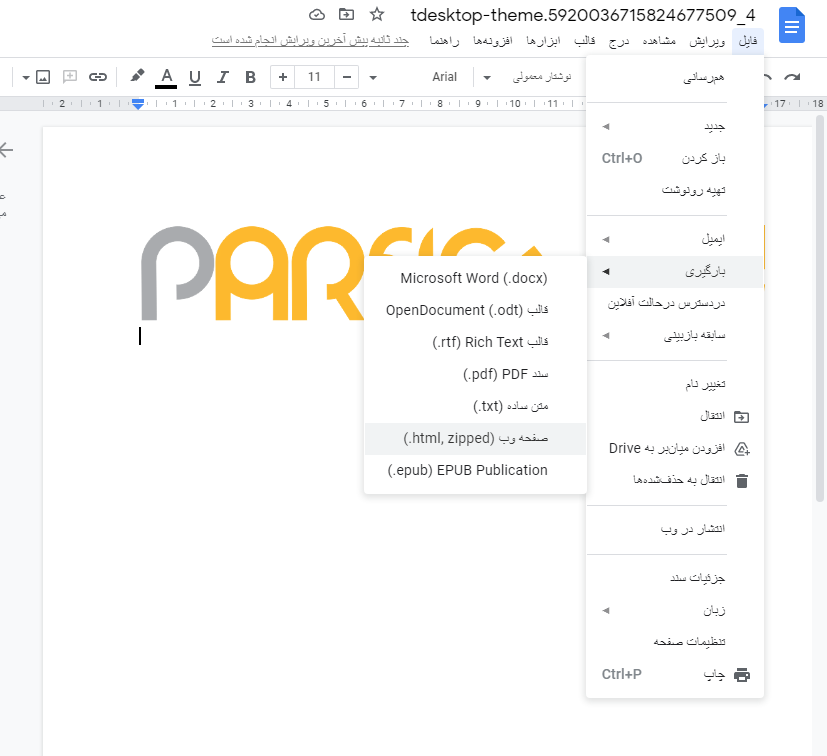Click the font size field showing 11

(314, 77)
